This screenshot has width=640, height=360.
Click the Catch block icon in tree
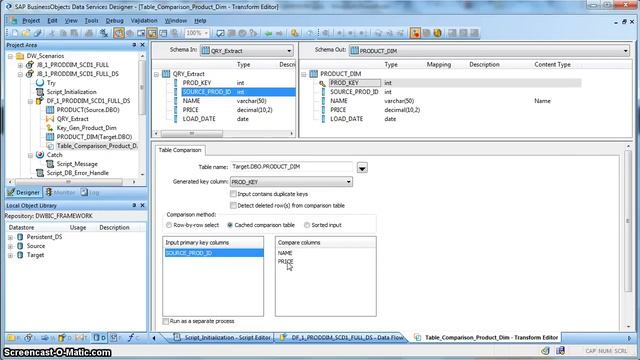(40, 155)
